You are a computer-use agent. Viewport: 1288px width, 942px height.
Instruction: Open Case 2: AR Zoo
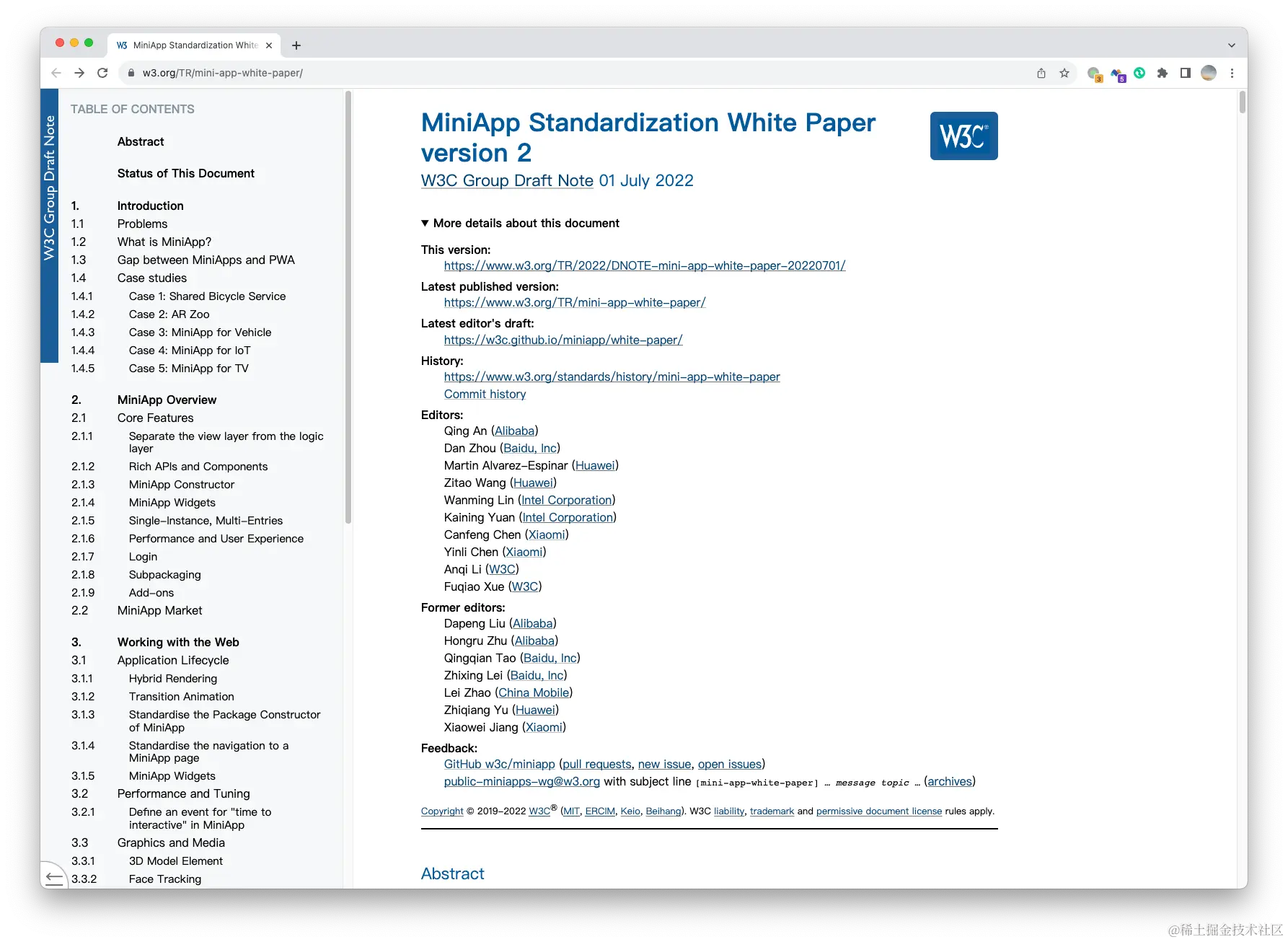point(169,314)
